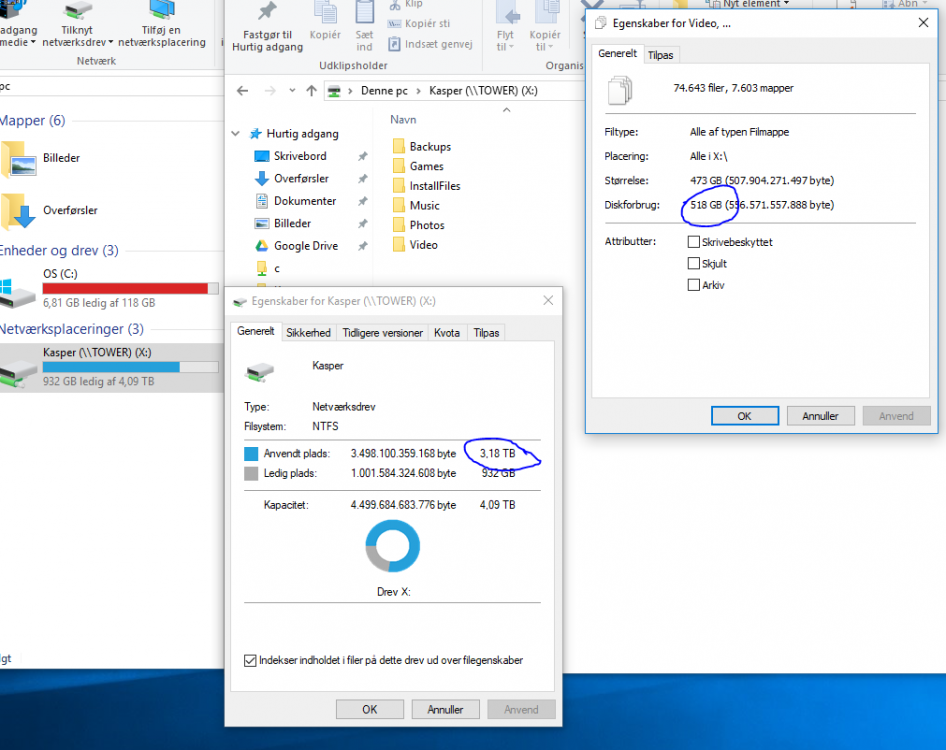The height and width of the screenshot is (750, 946).
Task: Click Kasper (\\TOWER) (X:) breadcrumb
Action: point(483,91)
